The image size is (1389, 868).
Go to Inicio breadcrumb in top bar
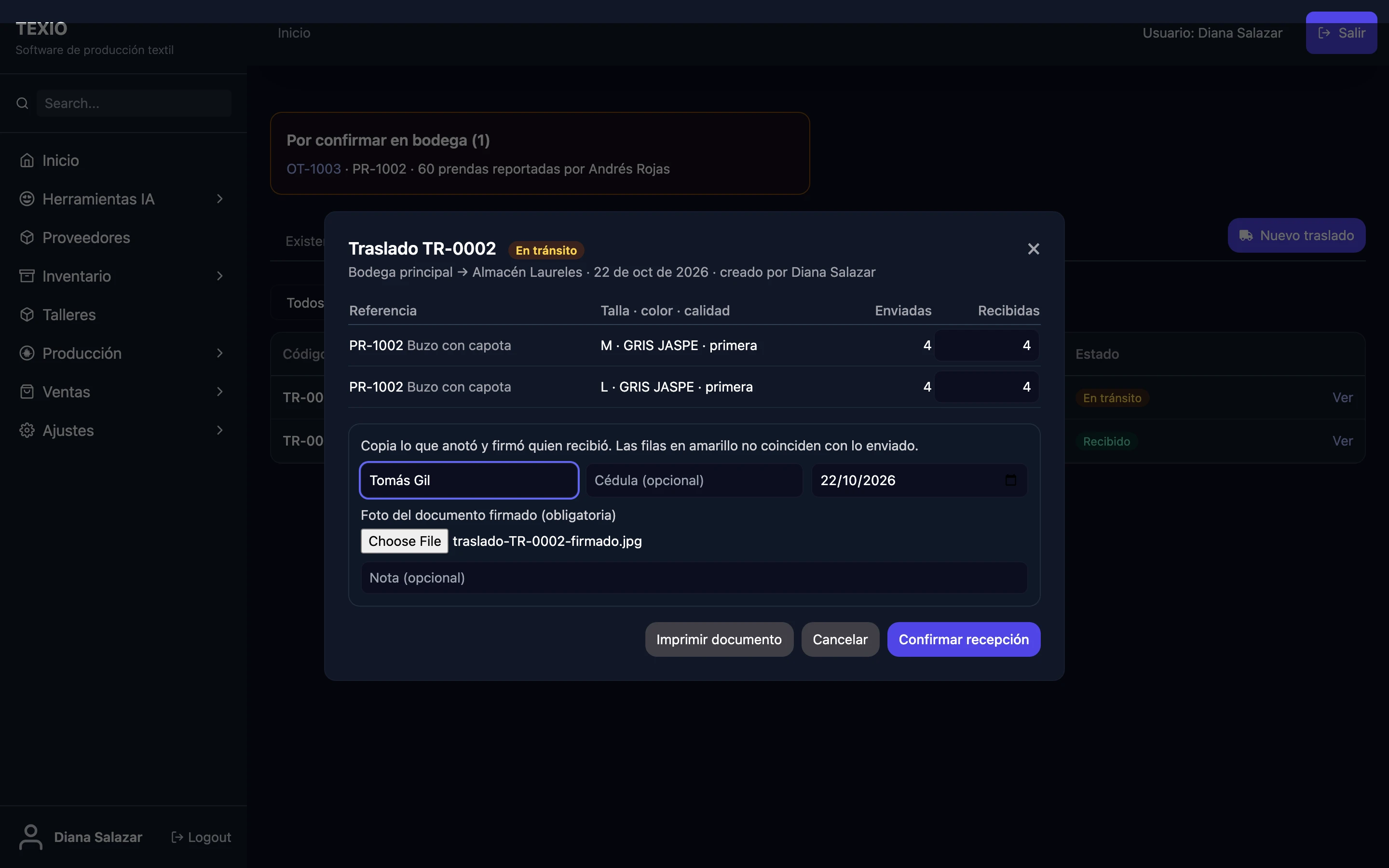[294, 33]
